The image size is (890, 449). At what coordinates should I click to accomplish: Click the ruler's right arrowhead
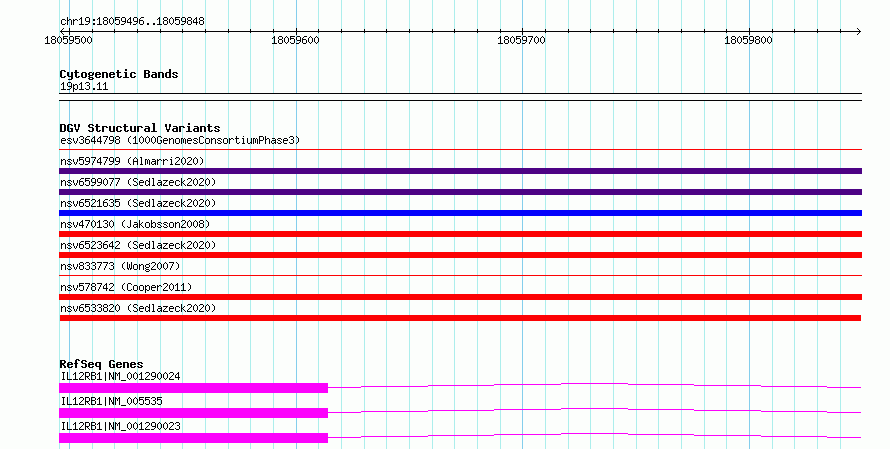click(x=858, y=32)
